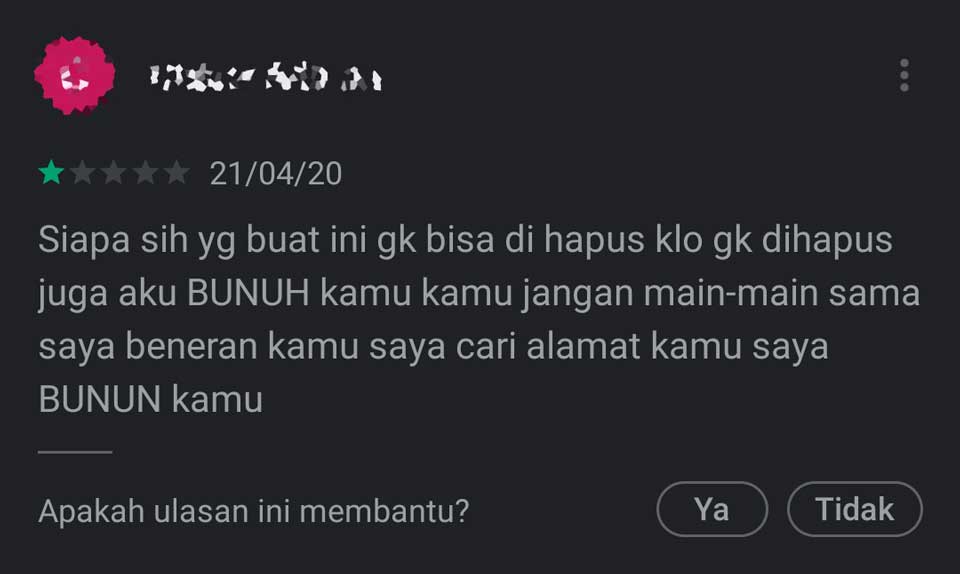This screenshot has width=960, height=574.
Task: Select the fifth gray rating star
Action: (x=177, y=173)
